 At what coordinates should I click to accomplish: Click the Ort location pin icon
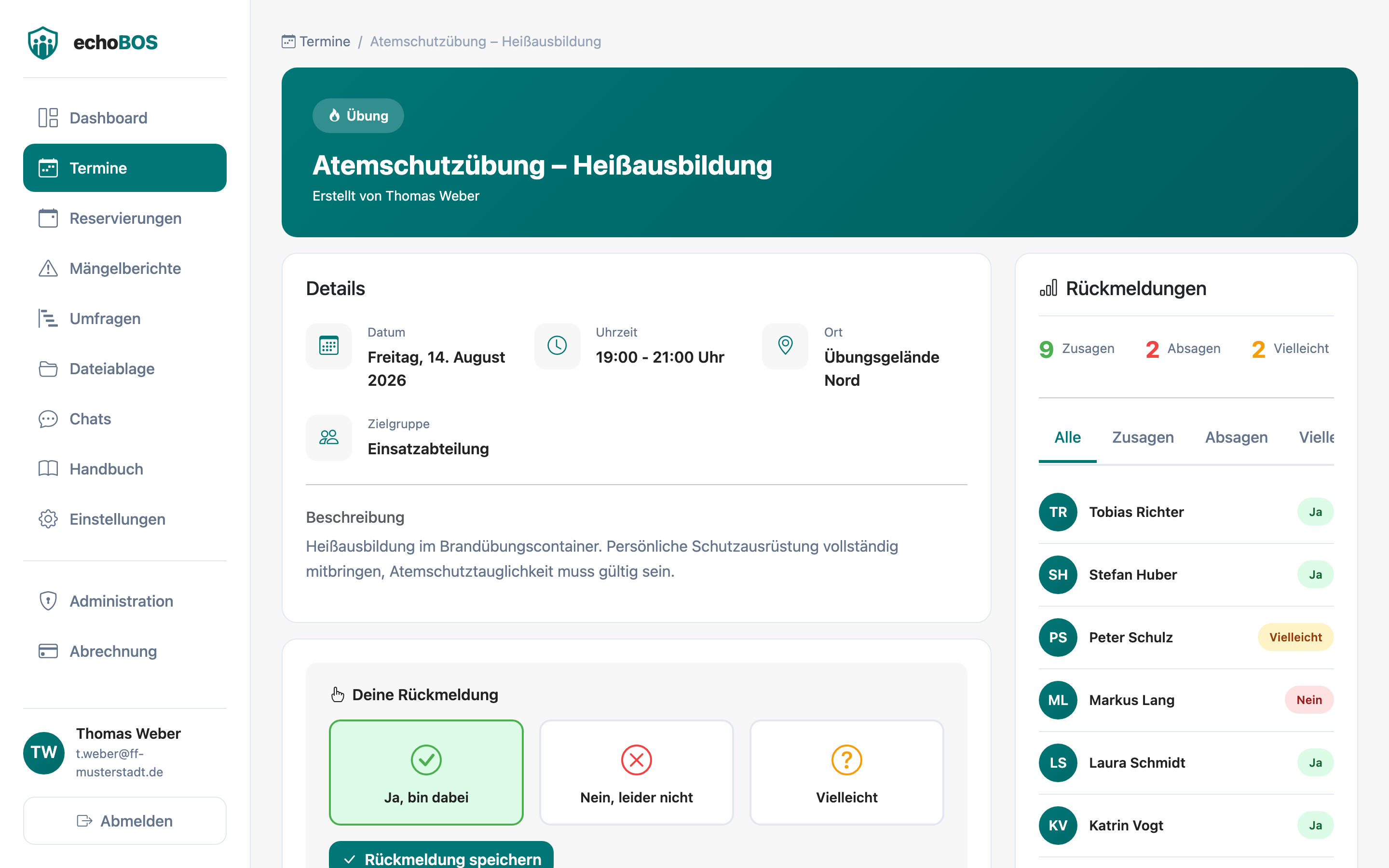785,346
